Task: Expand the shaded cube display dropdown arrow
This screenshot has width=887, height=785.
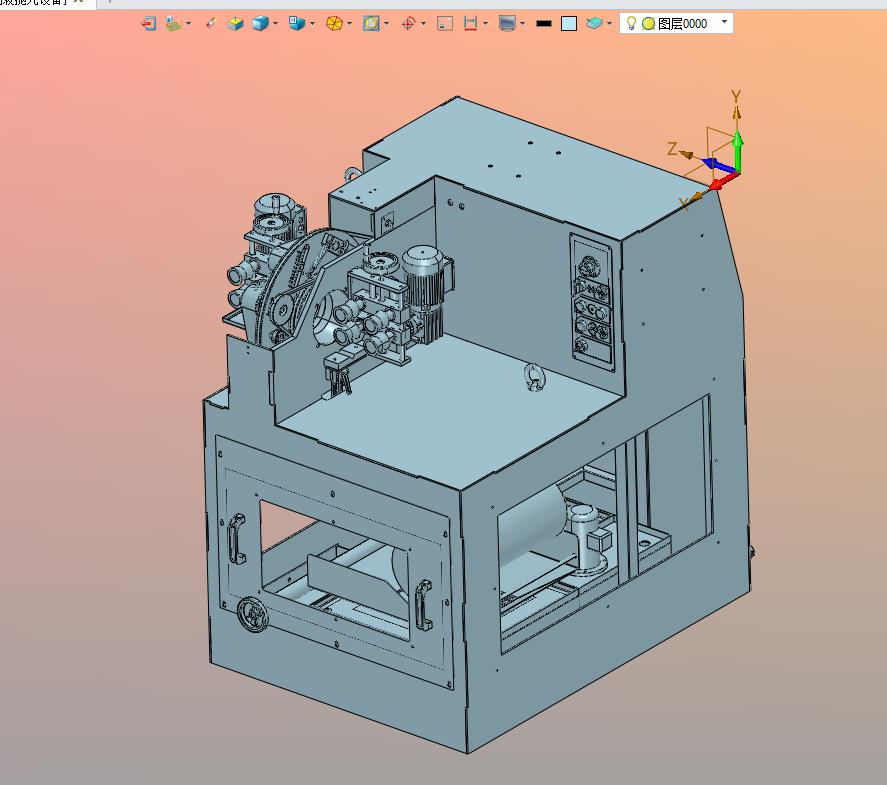Action: point(275,24)
